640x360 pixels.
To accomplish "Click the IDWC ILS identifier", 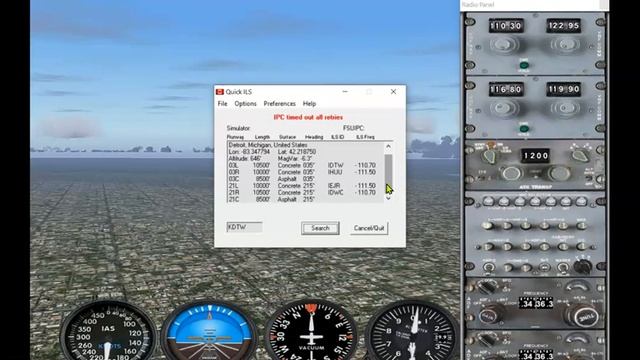I will click(336, 192).
